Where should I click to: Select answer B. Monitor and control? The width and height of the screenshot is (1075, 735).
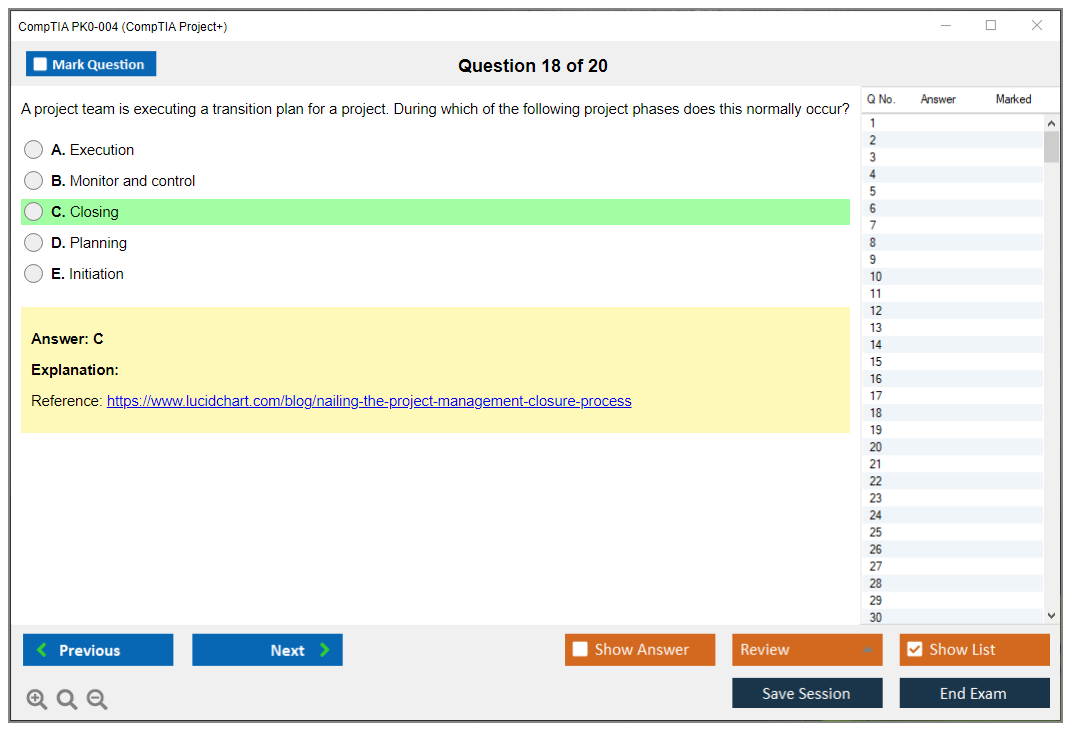coord(34,181)
